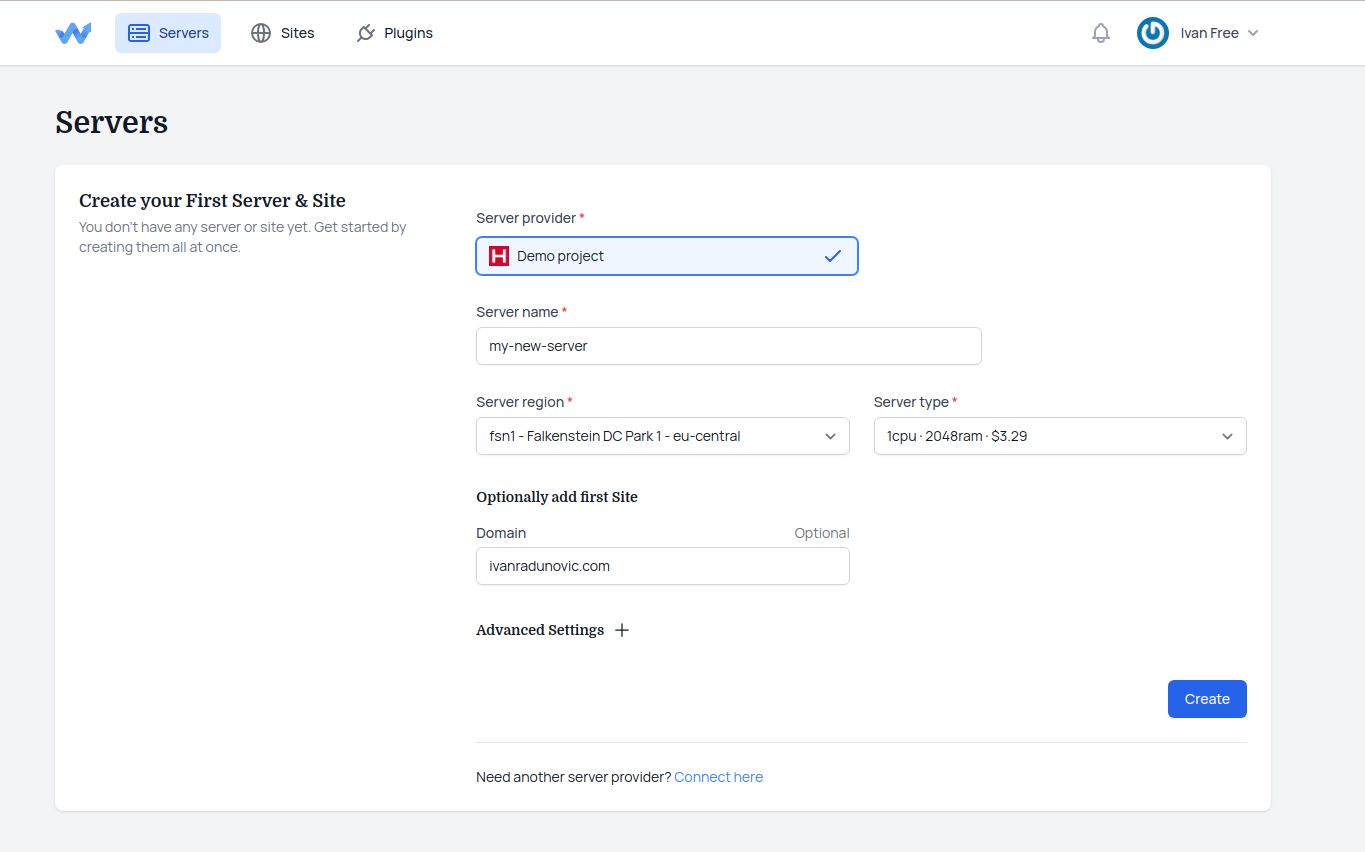Image resolution: width=1365 pixels, height=852 pixels.
Task: Click the Servers stack icon in navbar
Action: coord(139,33)
